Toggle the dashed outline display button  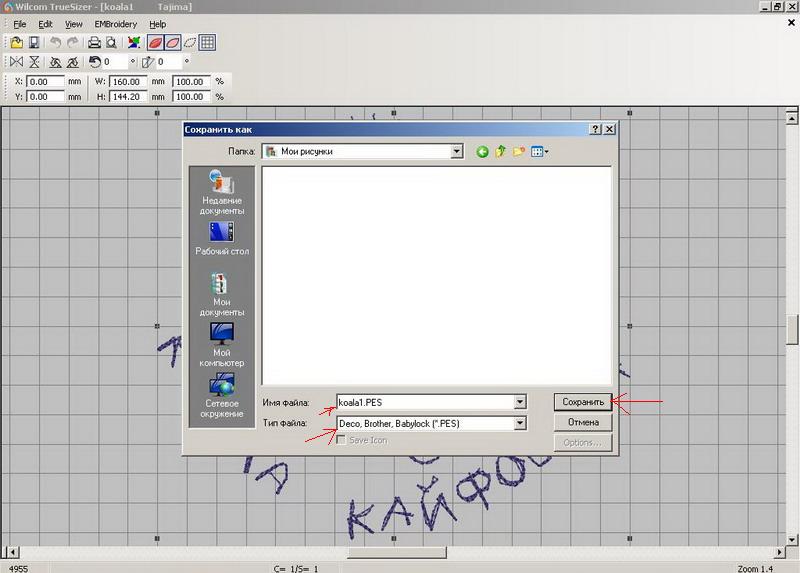[189, 43]
